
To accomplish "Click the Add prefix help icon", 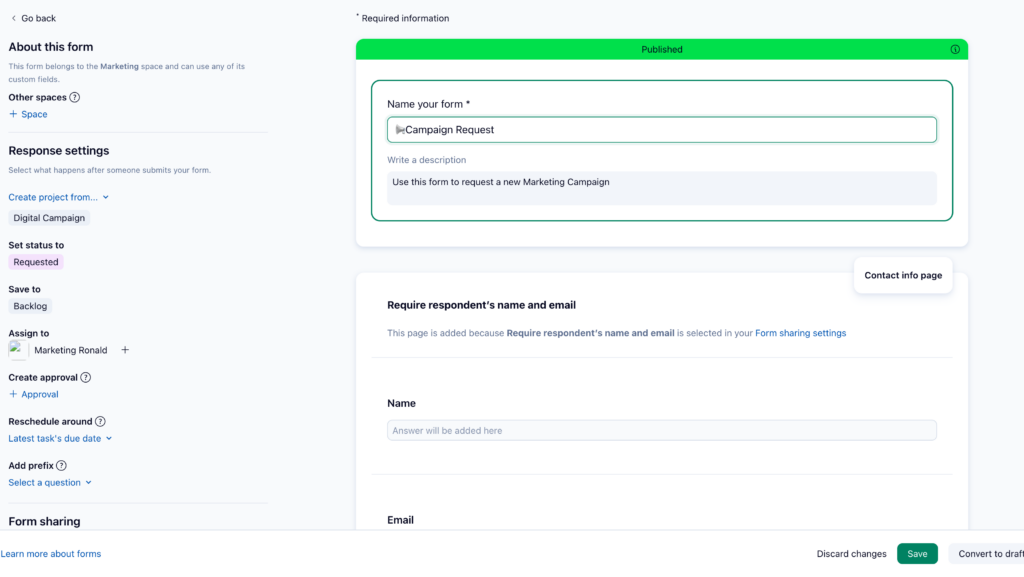I will pos(62,466).
